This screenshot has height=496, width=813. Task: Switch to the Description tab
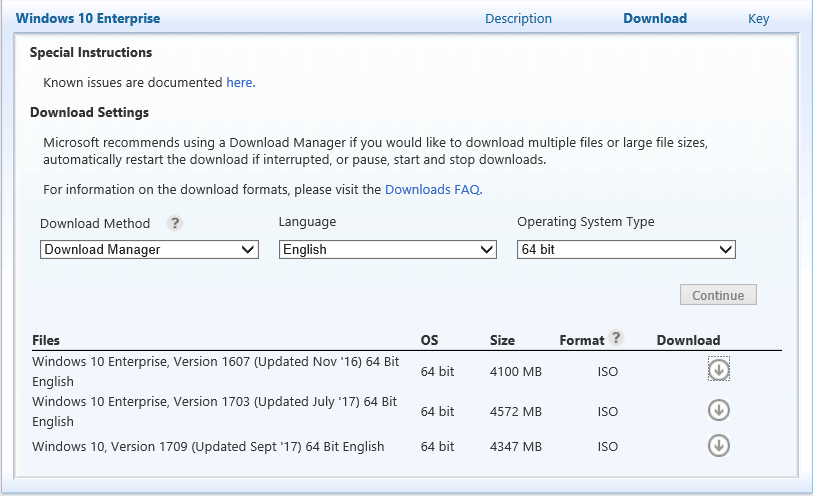click(x=518, y=19)
